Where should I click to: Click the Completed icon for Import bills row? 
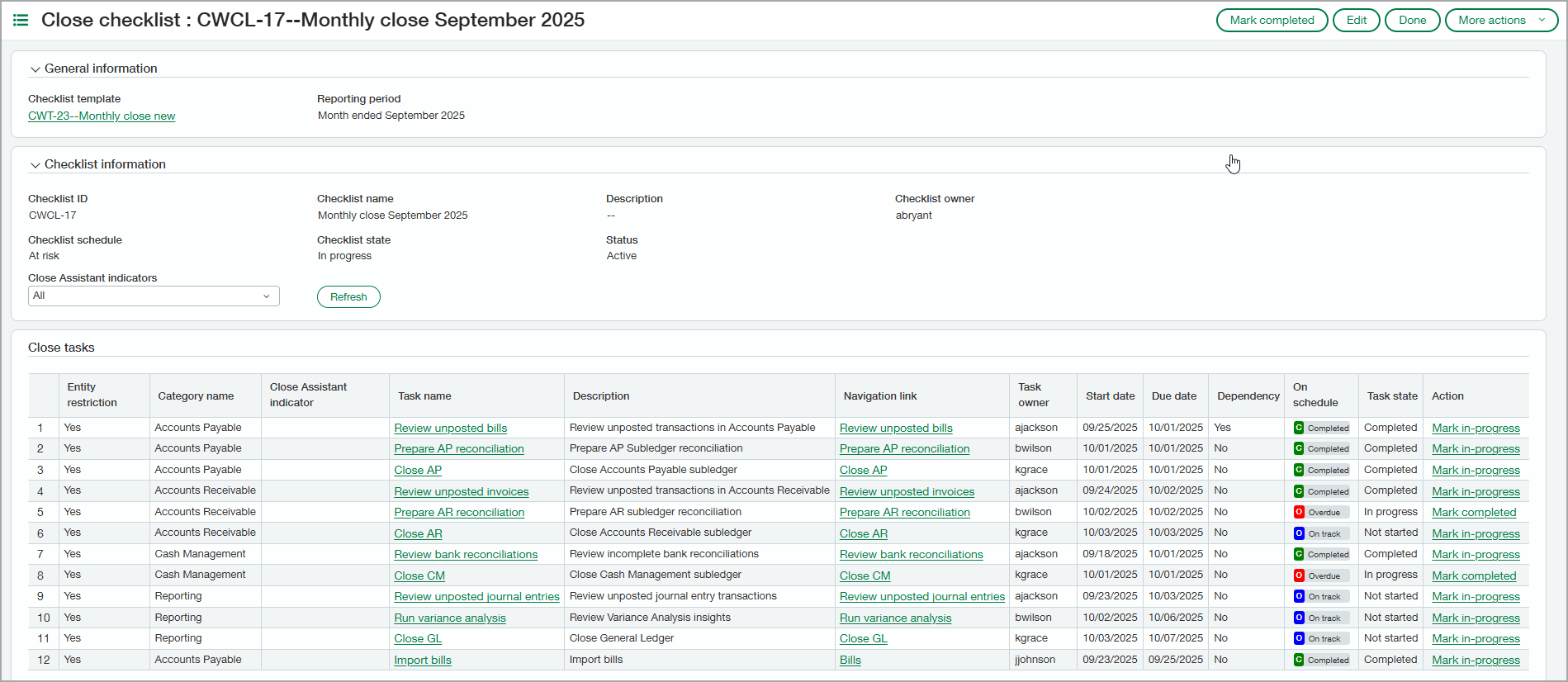point(1299,660)
